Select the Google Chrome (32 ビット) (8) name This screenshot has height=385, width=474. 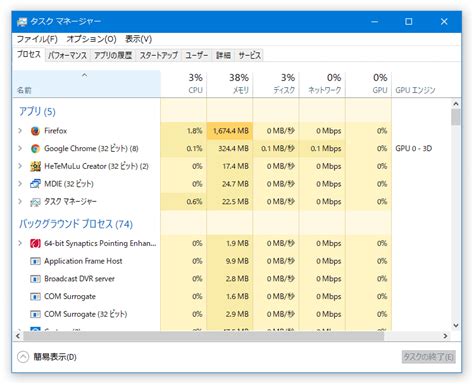[x=91, y=148]
